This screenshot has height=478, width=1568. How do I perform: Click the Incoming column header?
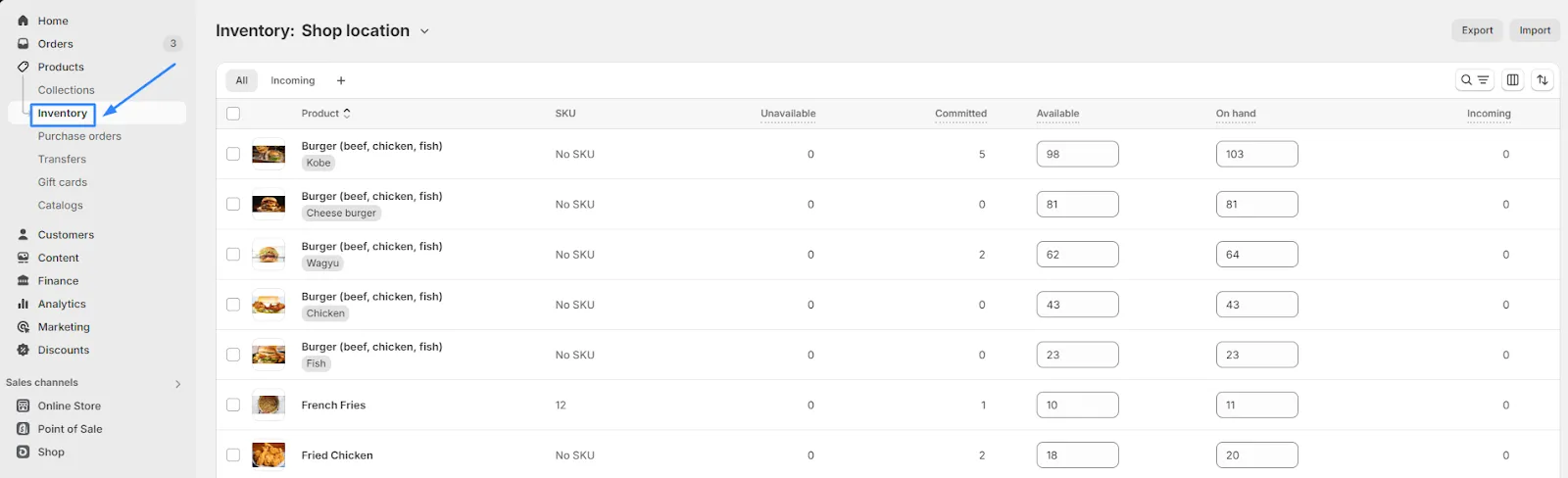coord(1489,114)
